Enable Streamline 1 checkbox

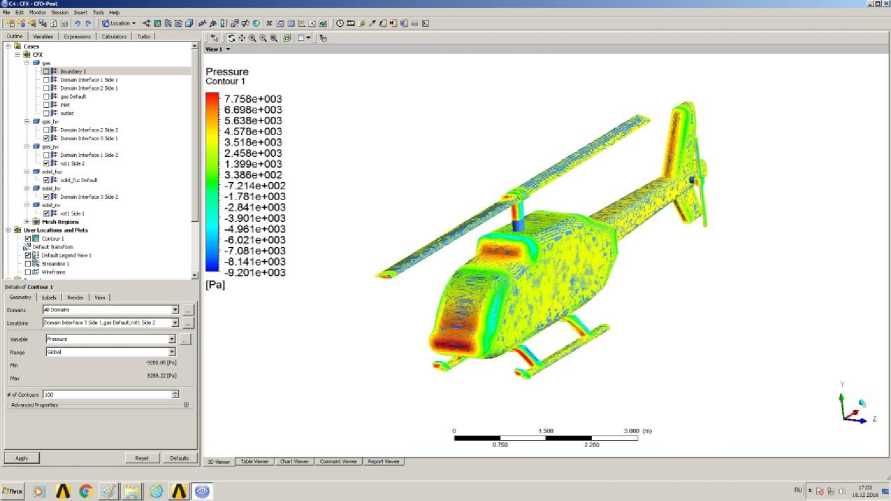(x=28, y=264)
